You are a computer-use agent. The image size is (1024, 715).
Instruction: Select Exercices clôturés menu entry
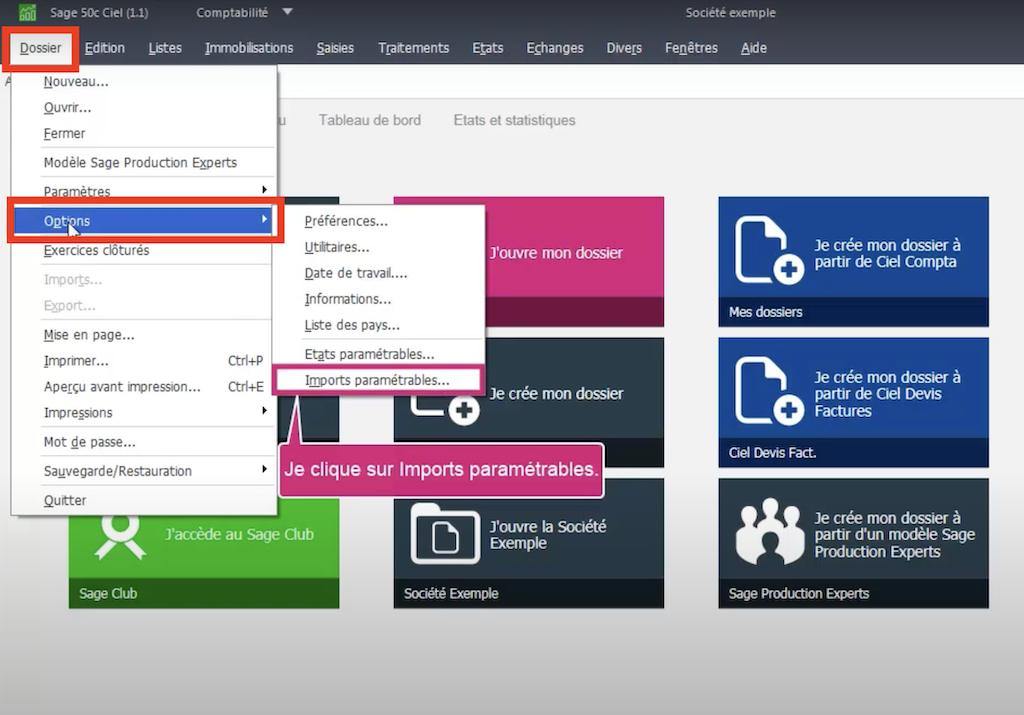[143, 251]
